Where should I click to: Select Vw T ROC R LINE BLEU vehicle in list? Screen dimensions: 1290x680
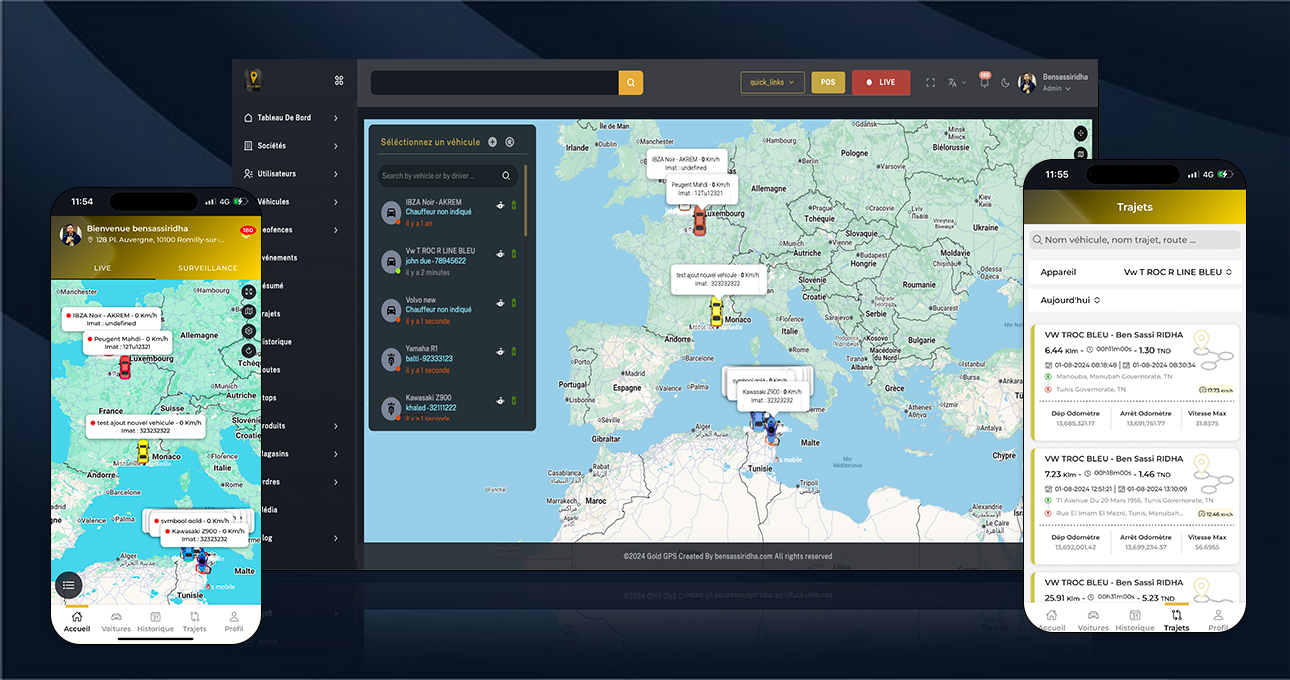coord(440,256)
